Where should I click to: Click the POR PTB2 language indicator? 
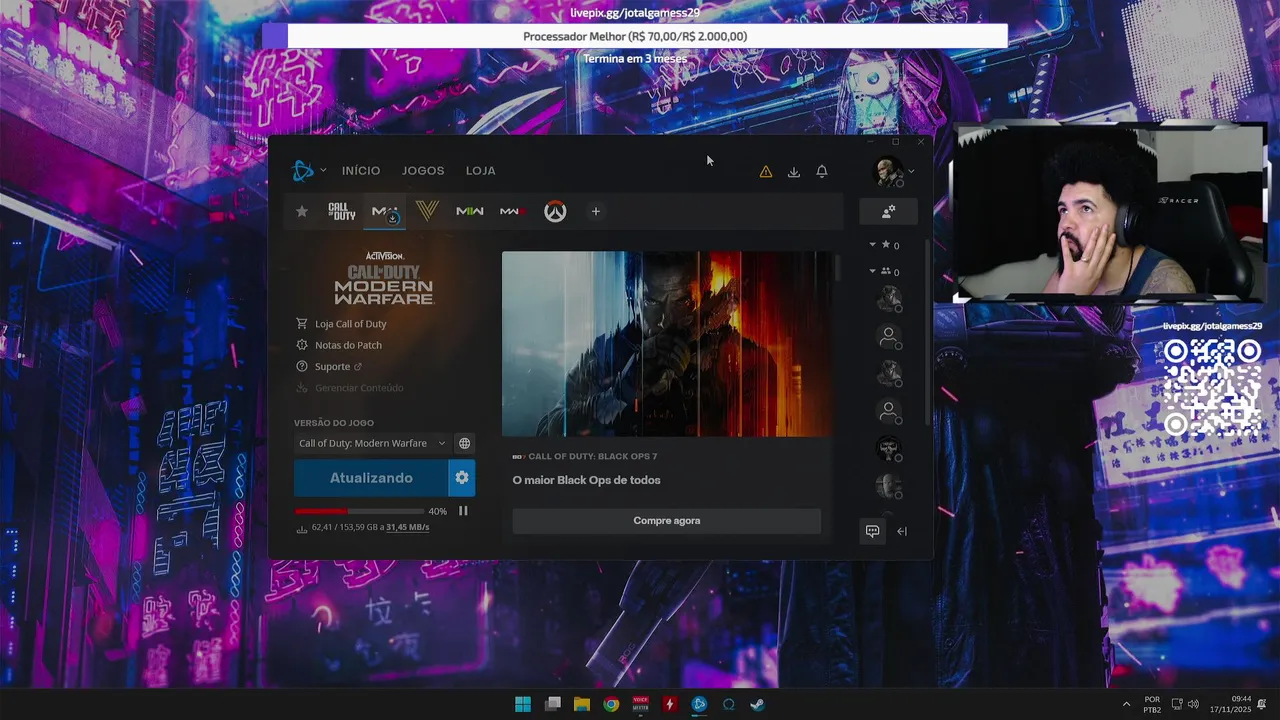click(1152, 704)
